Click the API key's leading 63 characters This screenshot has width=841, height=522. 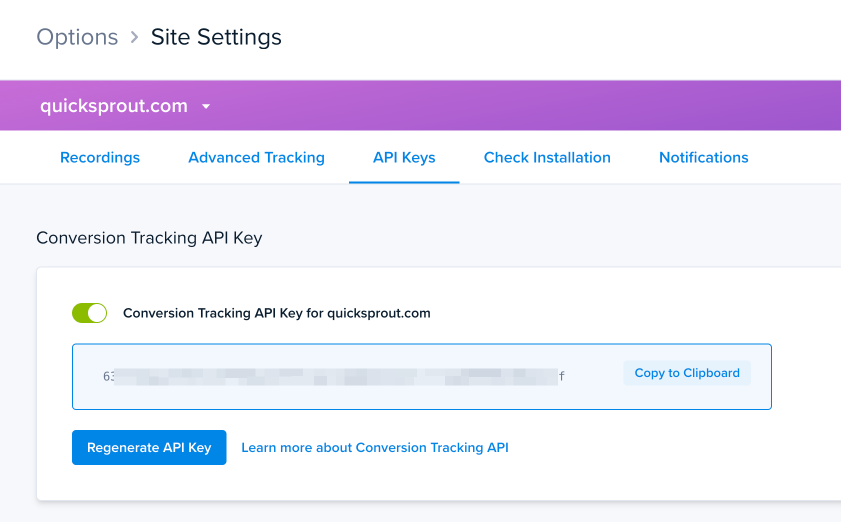(x=109, y=377)
